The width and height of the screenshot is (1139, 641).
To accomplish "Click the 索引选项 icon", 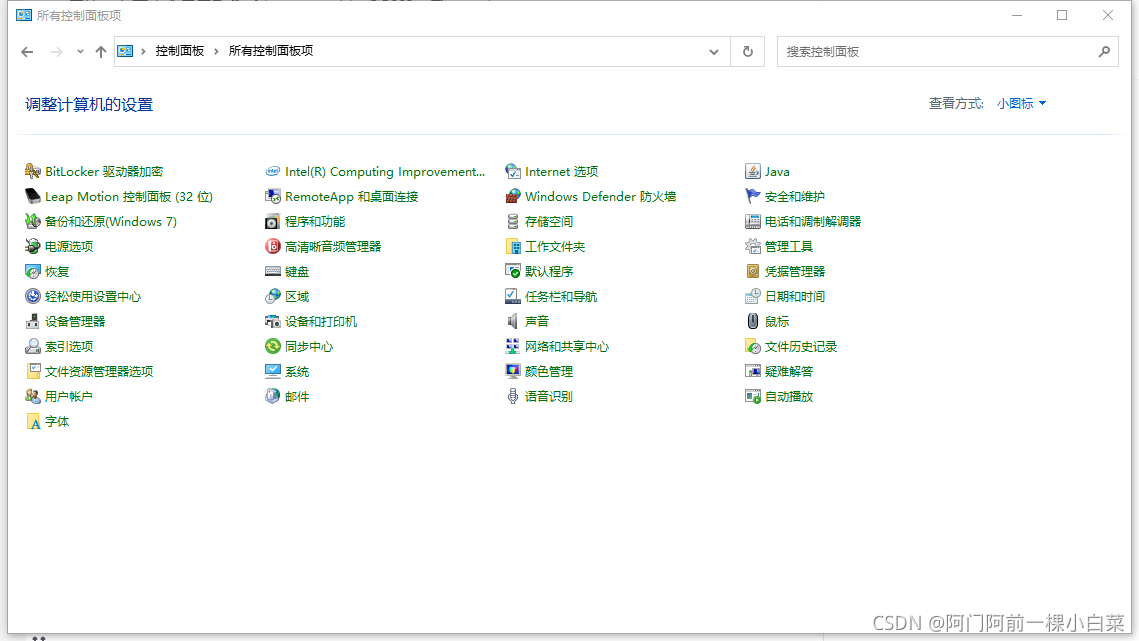I will coord(33,347).
